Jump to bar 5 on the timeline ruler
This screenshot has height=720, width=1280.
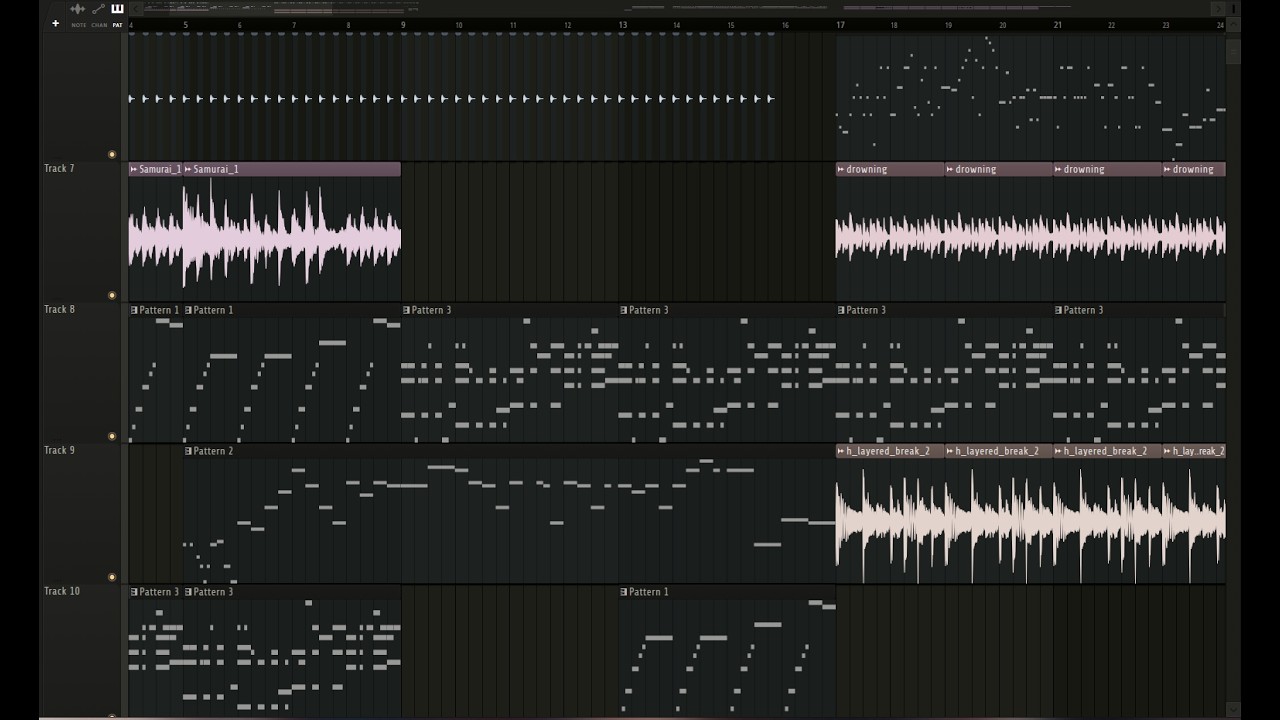186,25
